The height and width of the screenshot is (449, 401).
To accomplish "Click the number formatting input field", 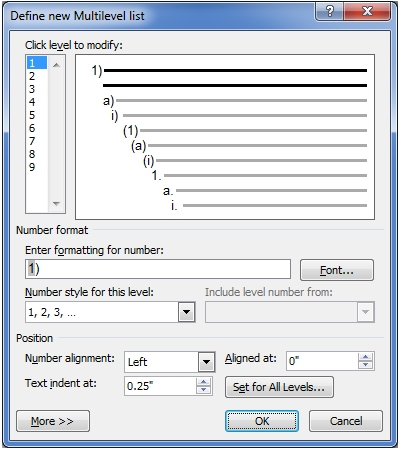I will click(x=158, y=269).
